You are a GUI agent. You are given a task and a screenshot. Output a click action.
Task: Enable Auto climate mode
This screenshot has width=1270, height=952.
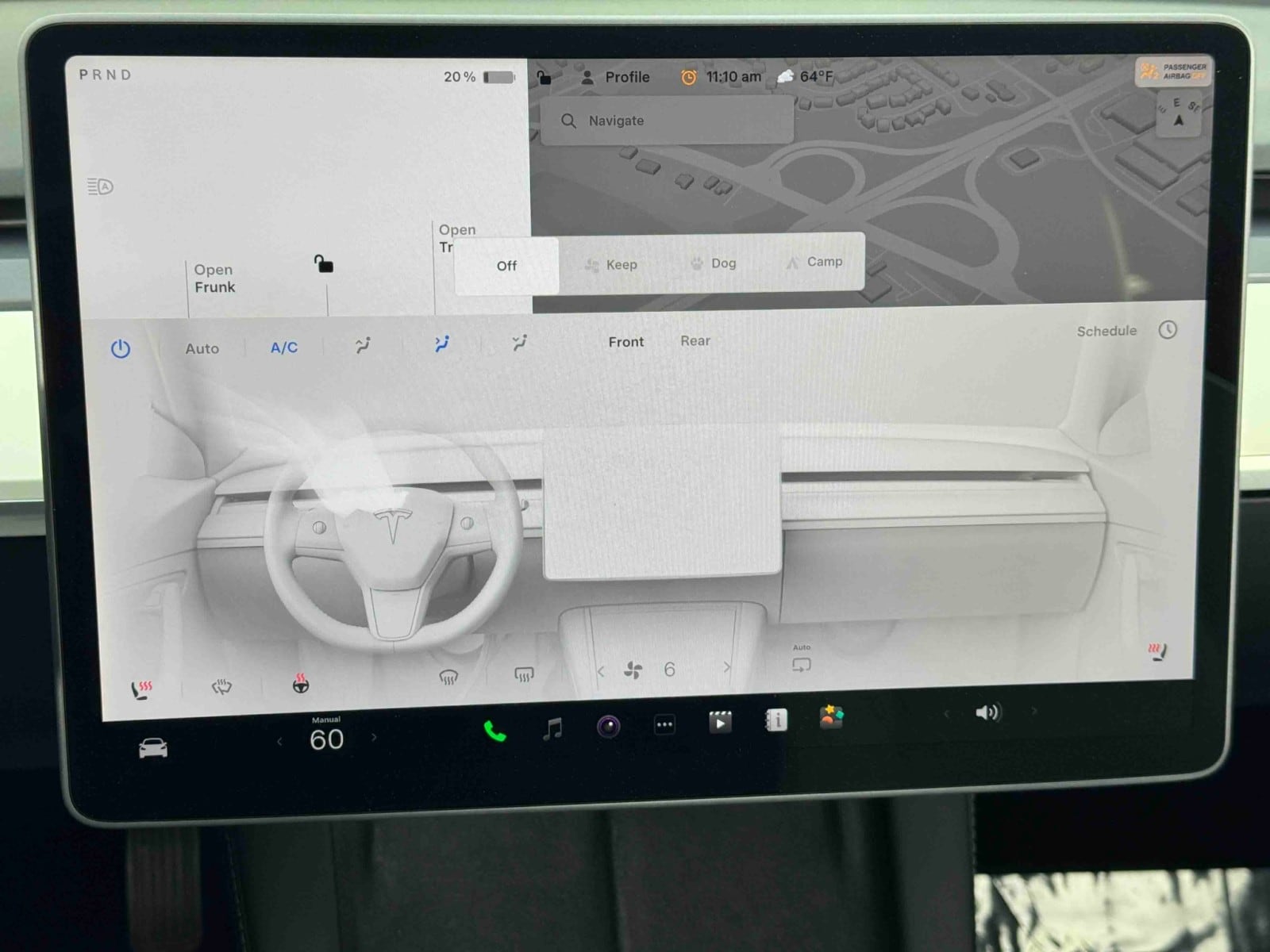pyautogui.click(x=202, y=348)
